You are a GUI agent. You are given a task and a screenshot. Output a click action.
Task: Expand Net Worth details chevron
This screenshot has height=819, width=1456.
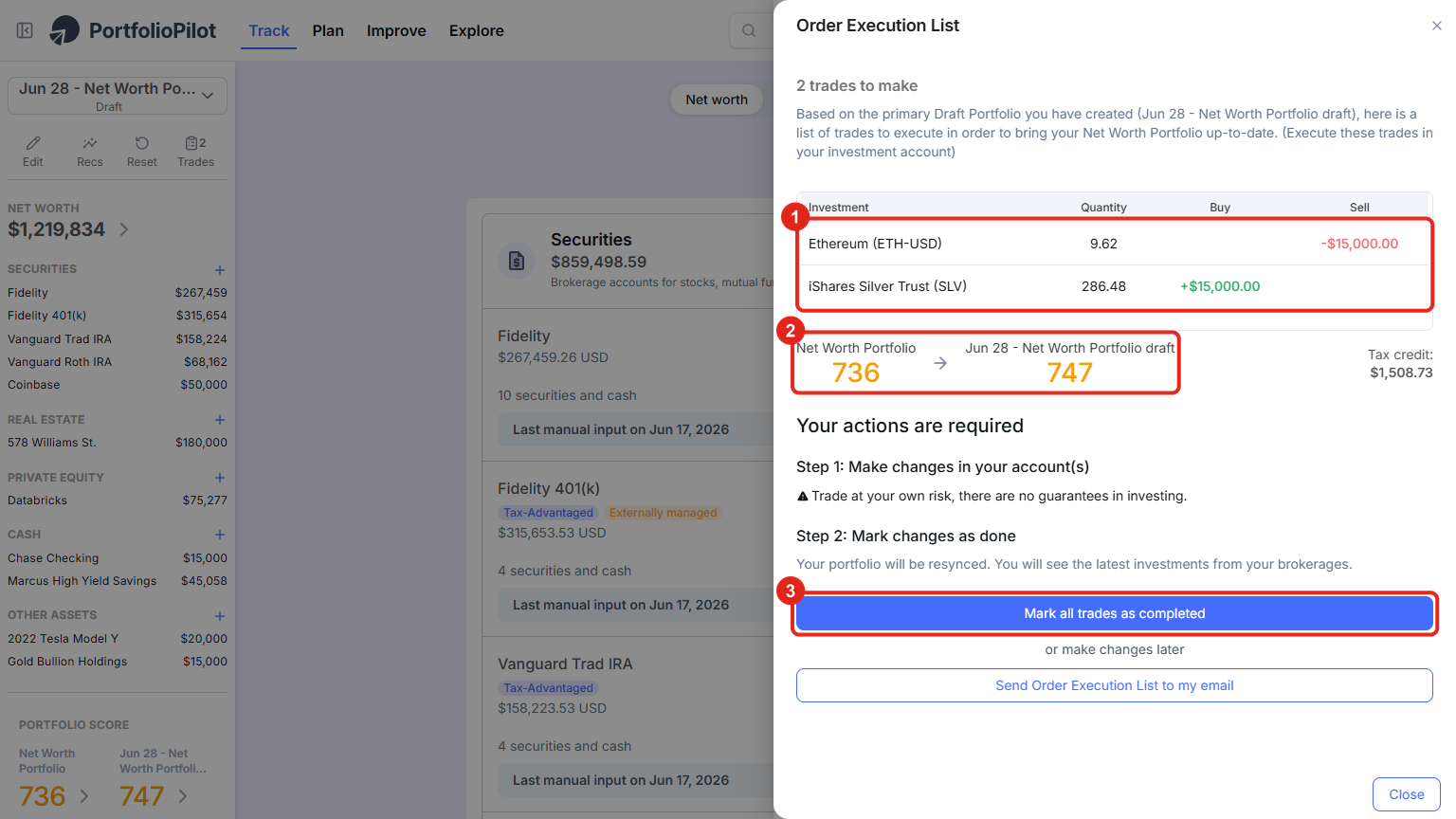(124, 229)
